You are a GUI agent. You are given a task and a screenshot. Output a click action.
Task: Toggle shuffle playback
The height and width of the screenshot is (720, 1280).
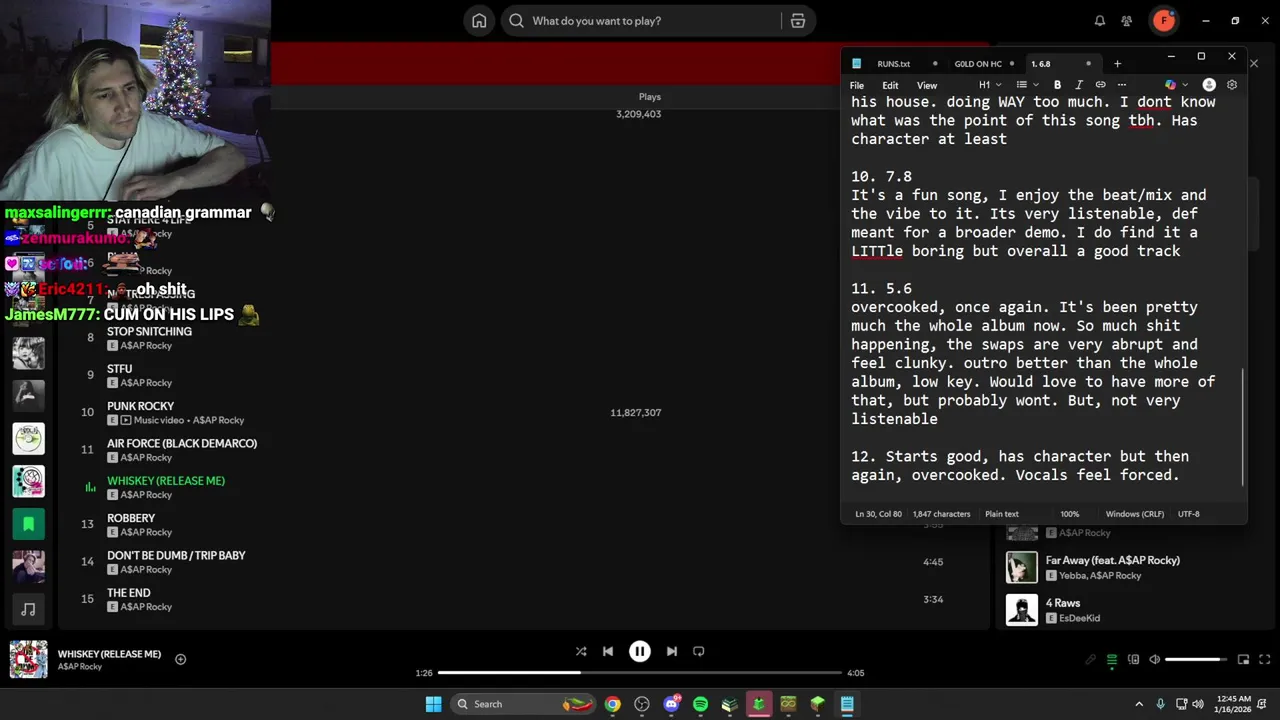[581, 651]
